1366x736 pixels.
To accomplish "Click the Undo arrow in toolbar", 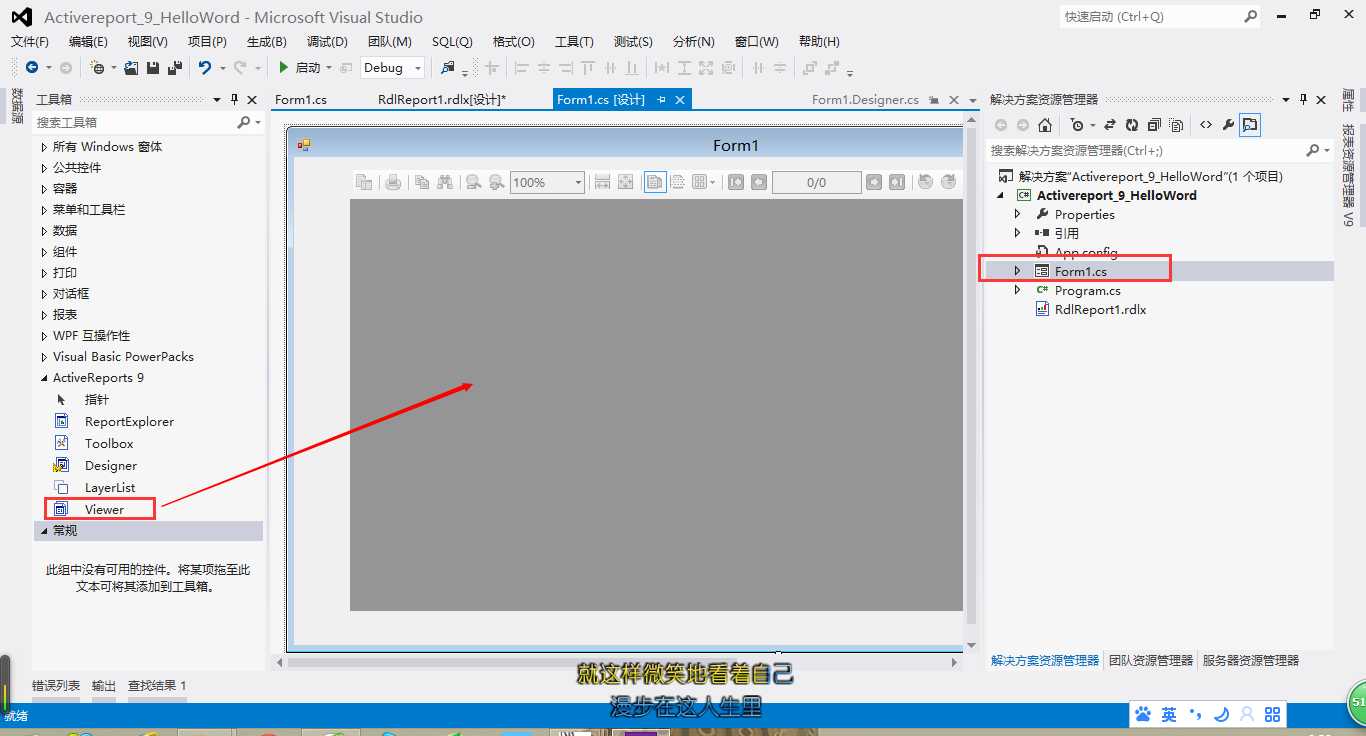I will tap(204, 67).
